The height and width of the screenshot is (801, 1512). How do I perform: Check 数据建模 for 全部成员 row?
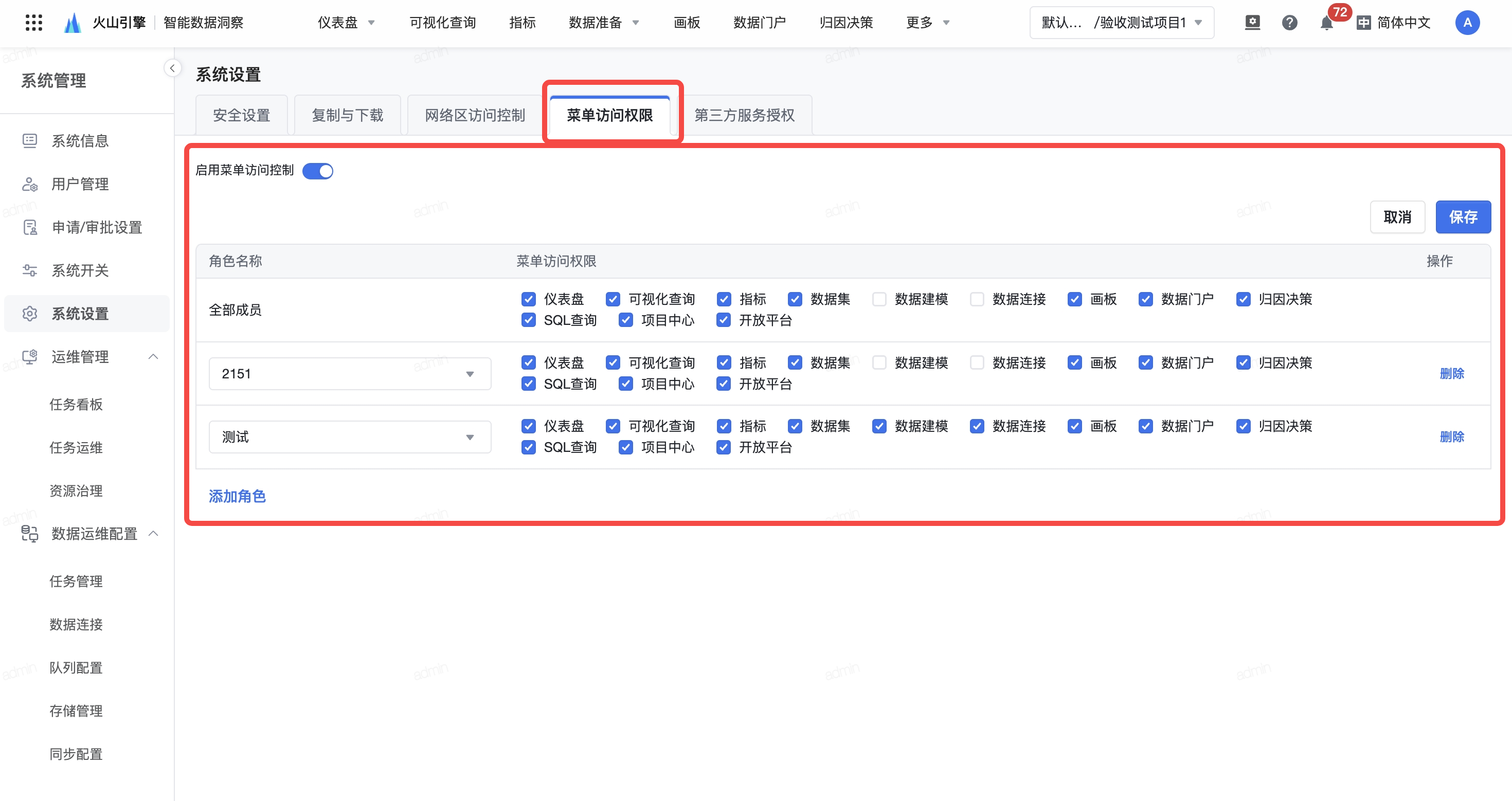(x=879, y=299)
